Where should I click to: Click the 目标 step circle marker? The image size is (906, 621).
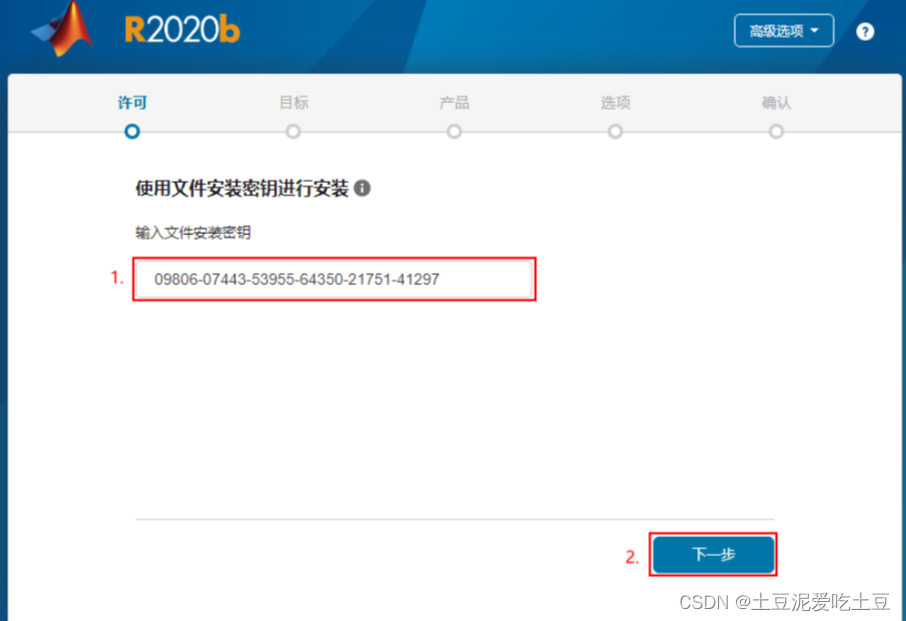293,132
